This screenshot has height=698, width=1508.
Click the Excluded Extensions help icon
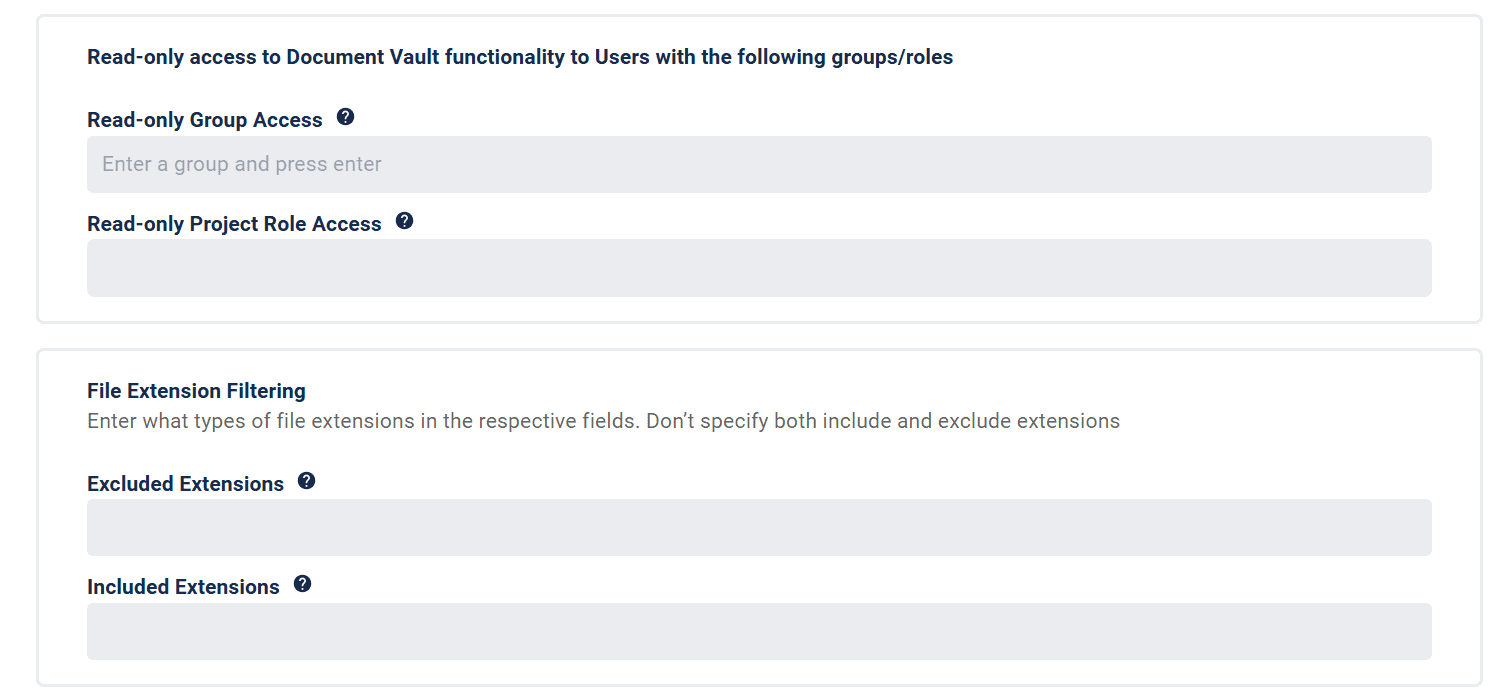(x=307, y=481)
